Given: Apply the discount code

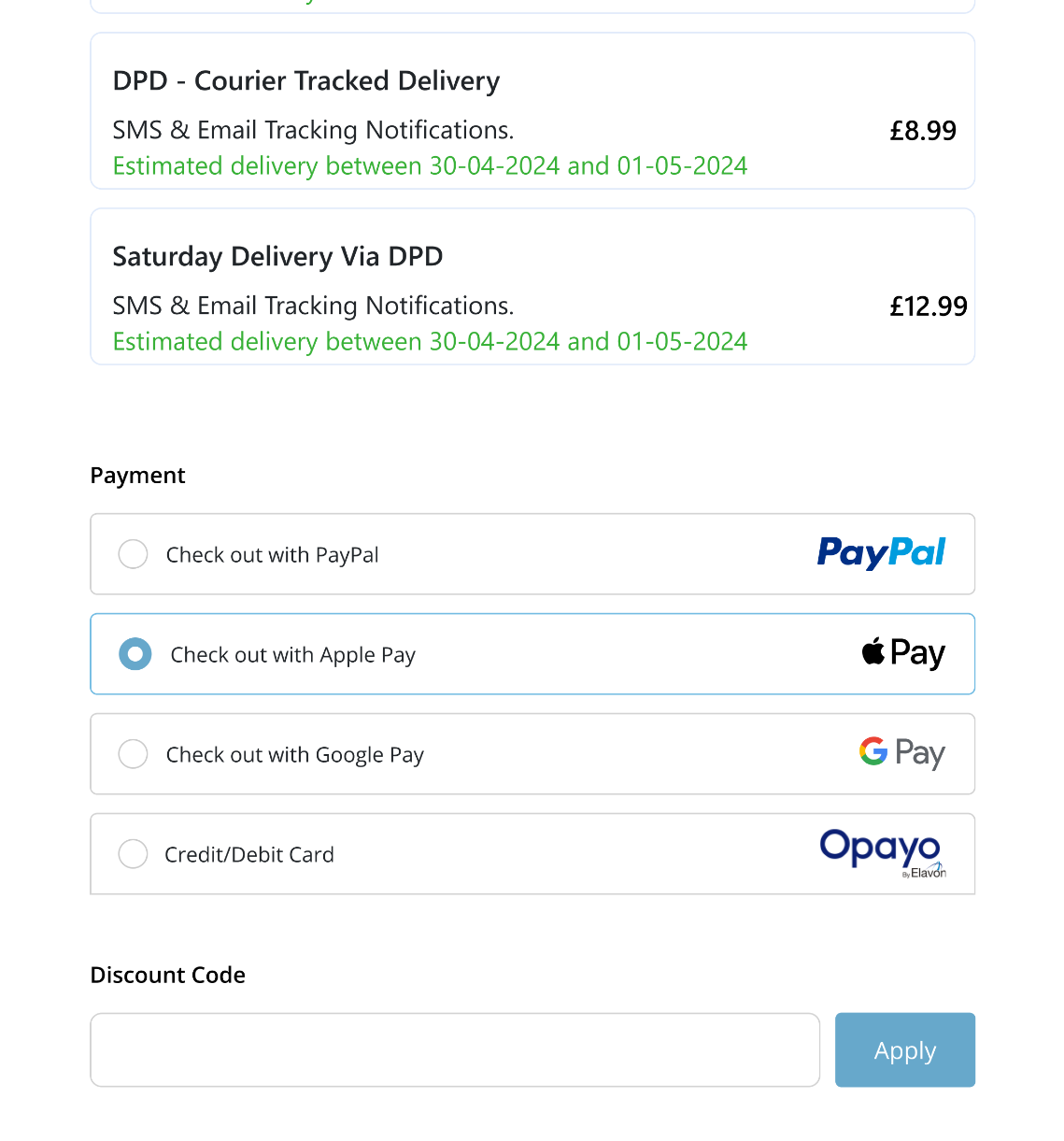Looking at the screenshot, I should (904, 1050).
